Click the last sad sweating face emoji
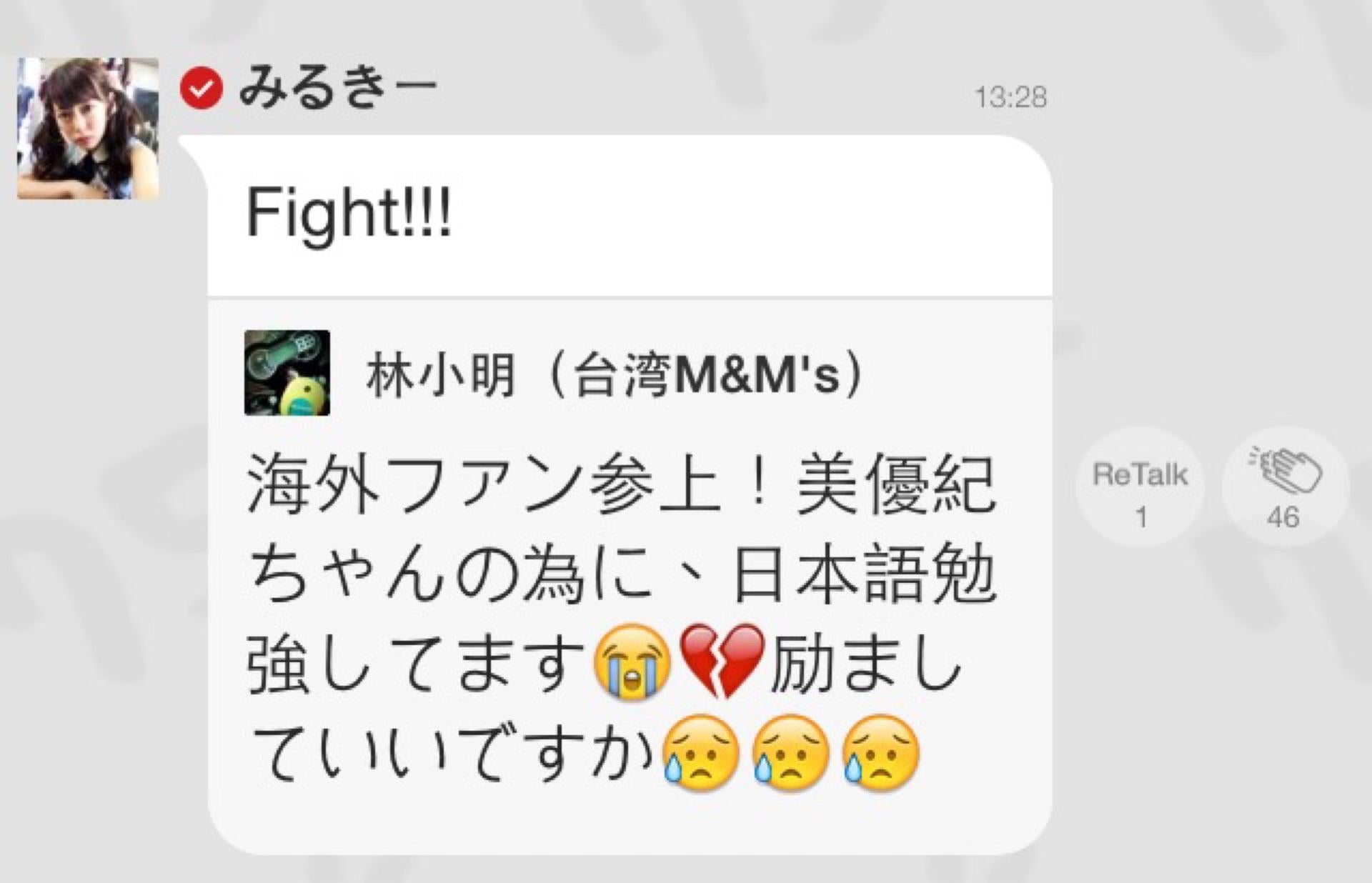This screenshot has width=1372, height=883. [x=880, y=752]
